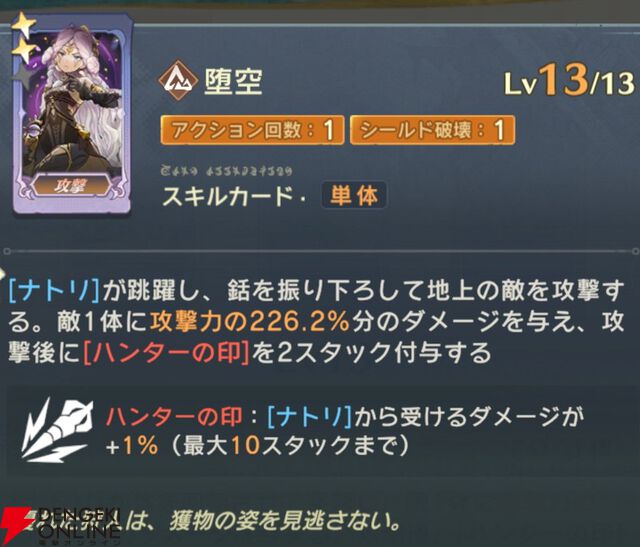Click [ナトリ] link in Hunter's Mark tooltip
Viewport: 640px width, 547px height.
click(x=310, y=417)
